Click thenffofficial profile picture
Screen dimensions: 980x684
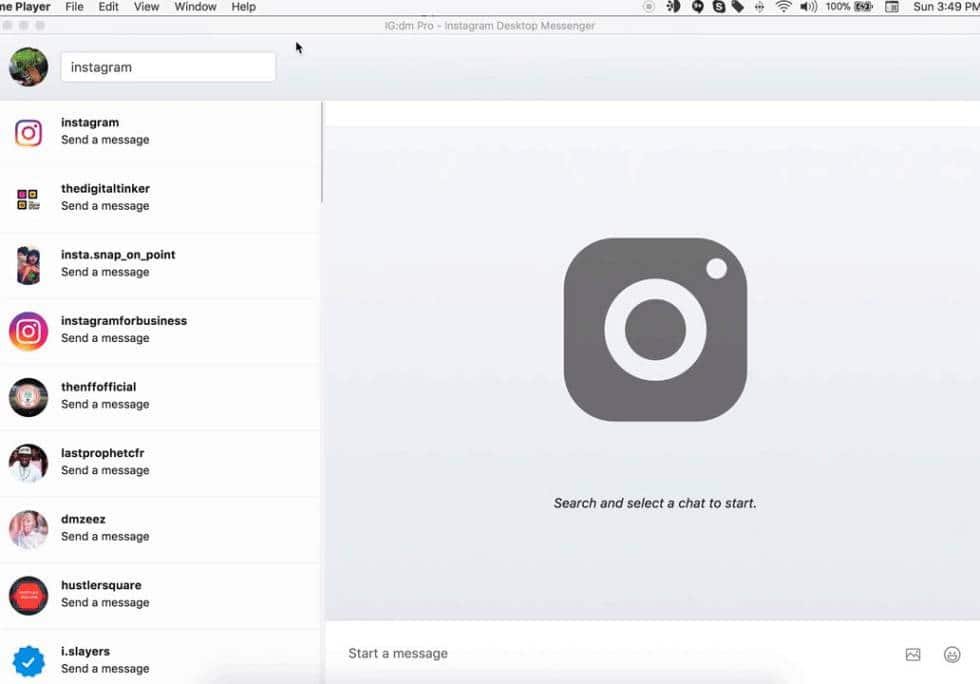(28, 397)
